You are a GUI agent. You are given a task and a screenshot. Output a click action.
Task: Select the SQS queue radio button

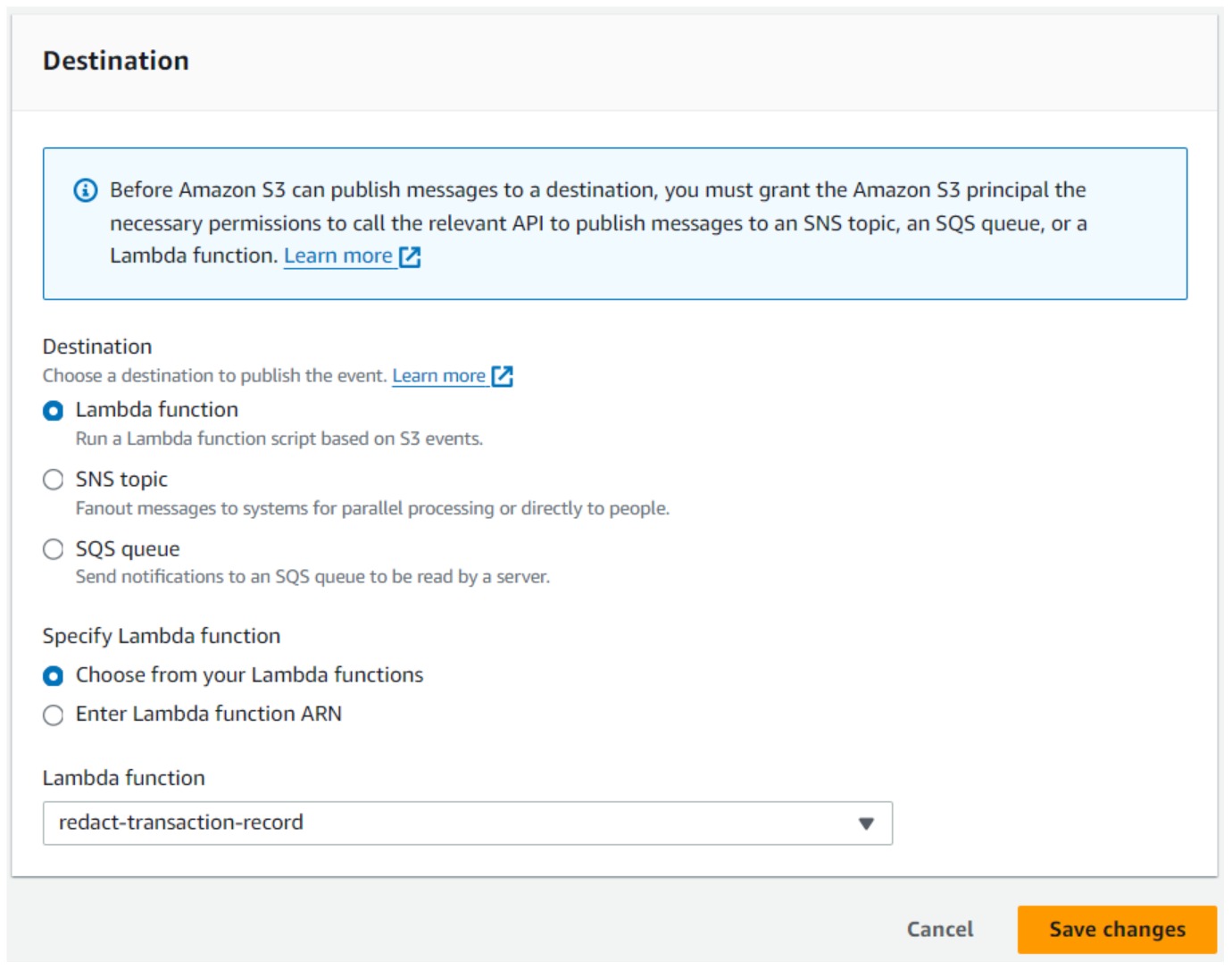click(x=54, y=549)
